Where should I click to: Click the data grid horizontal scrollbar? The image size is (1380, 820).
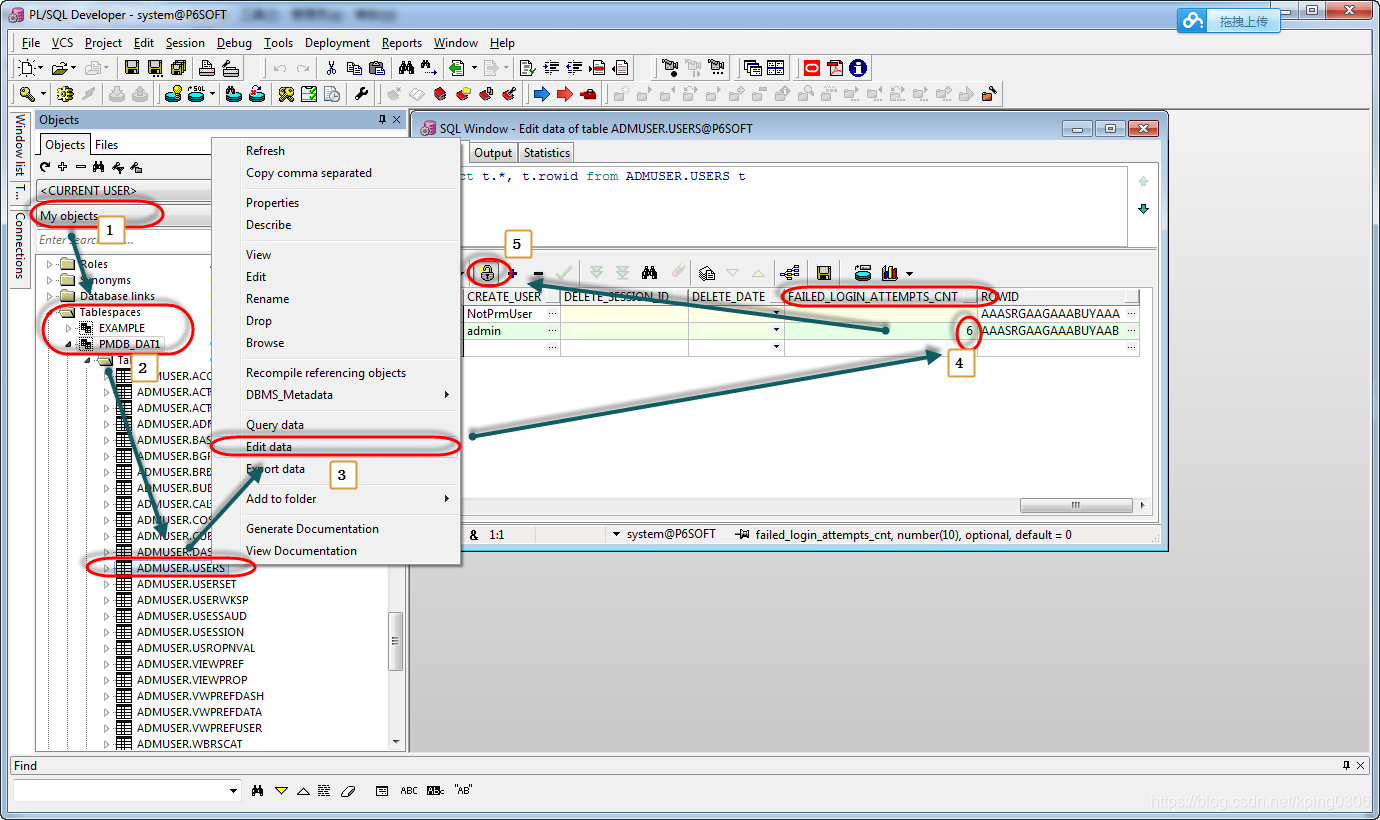1075,505
